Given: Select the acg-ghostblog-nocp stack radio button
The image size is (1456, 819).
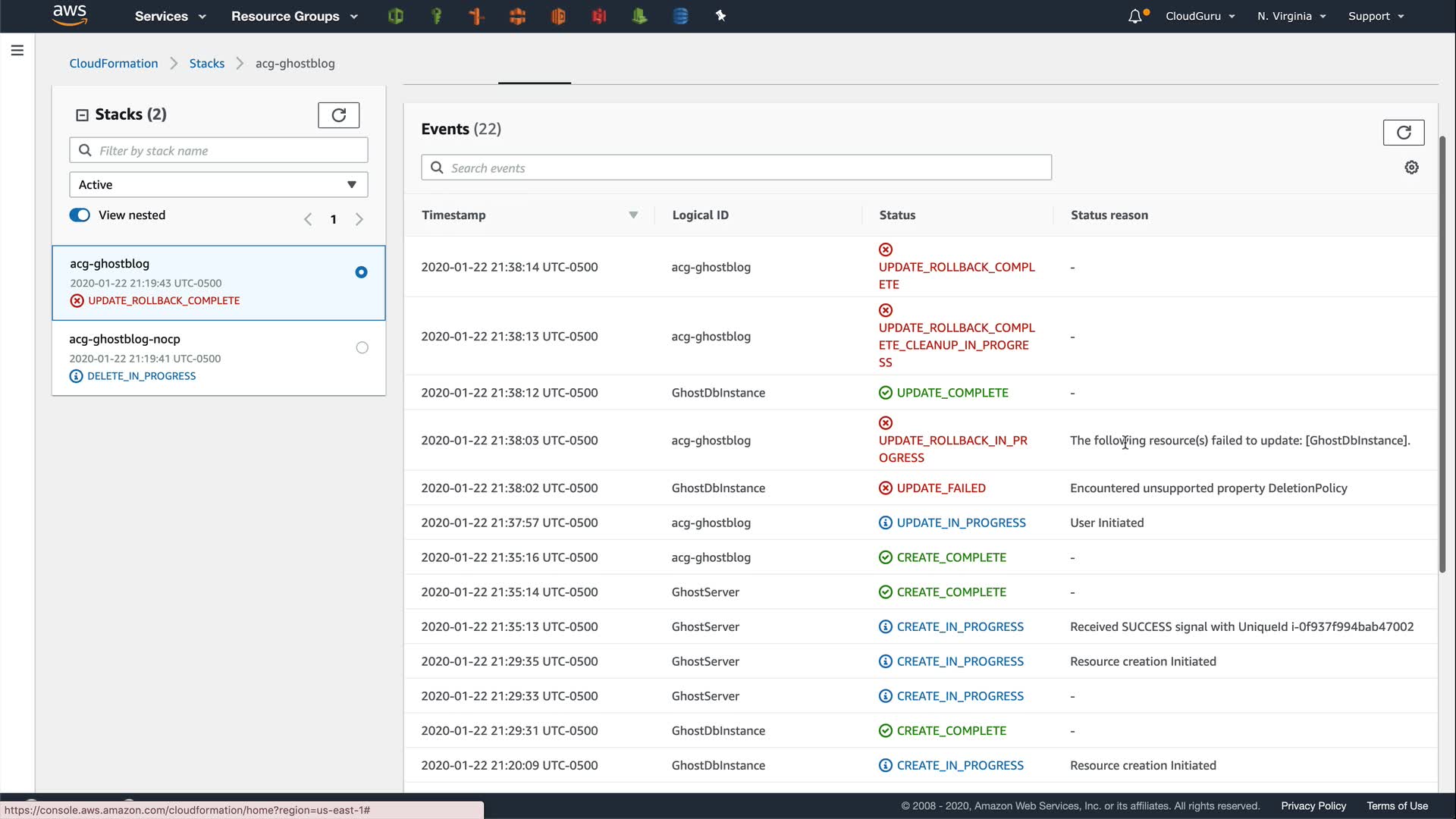Looking at the screenshot, I should 362,347.
